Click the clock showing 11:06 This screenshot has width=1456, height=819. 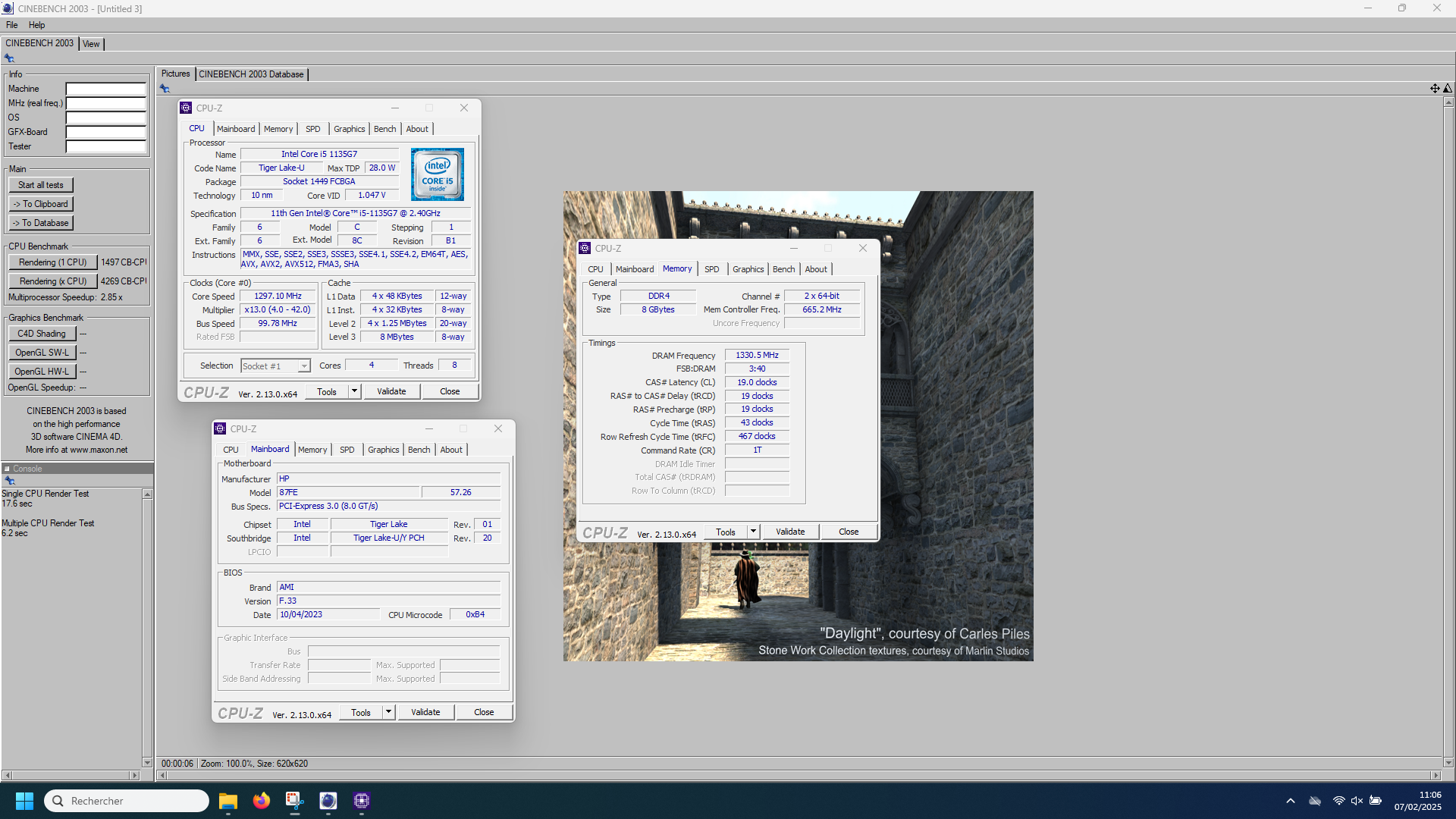pos(1430,795)
